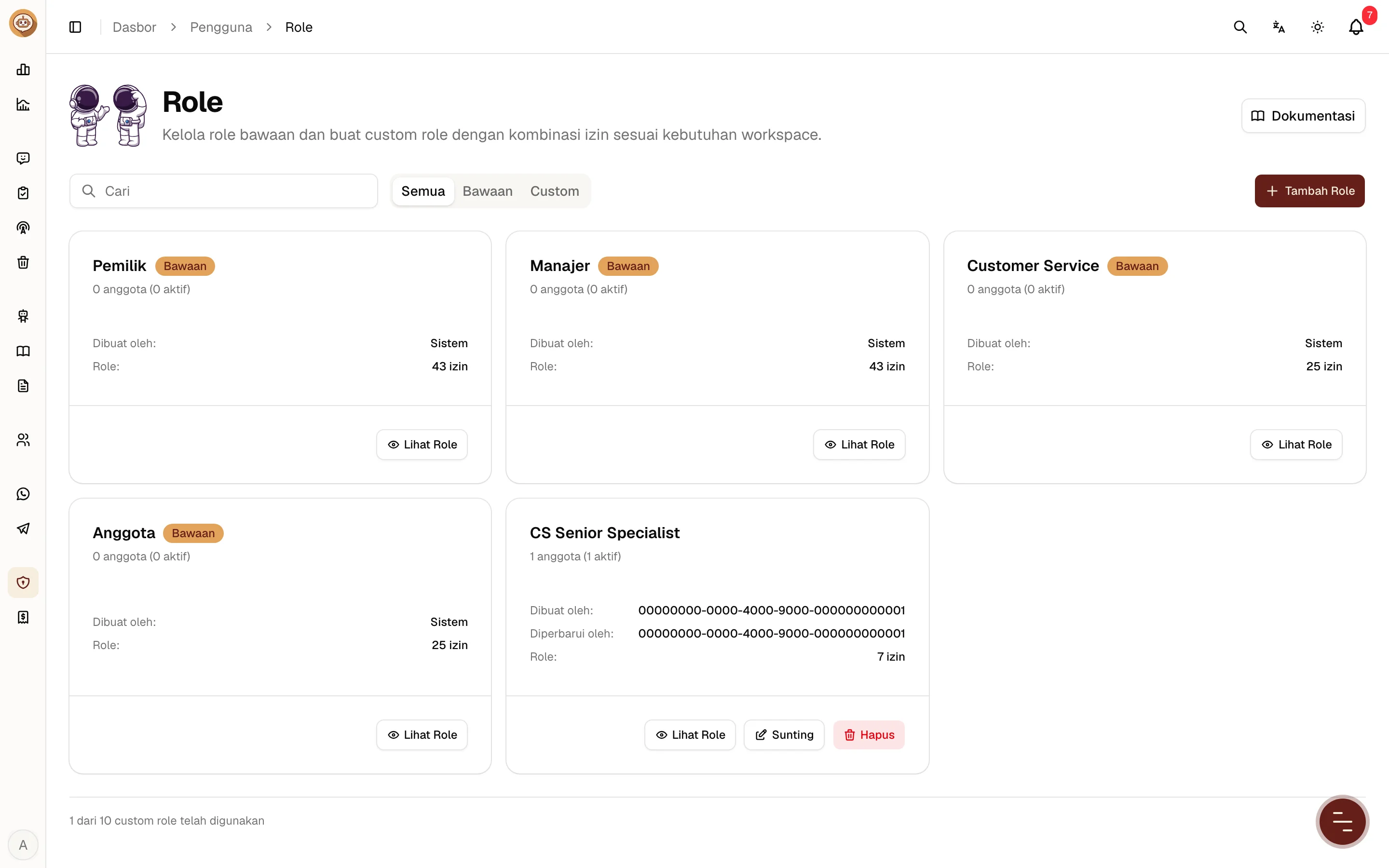Open the Telegram paper plane sidebar icon
This screenshot has width=1389, height=868.
point(23,528)
